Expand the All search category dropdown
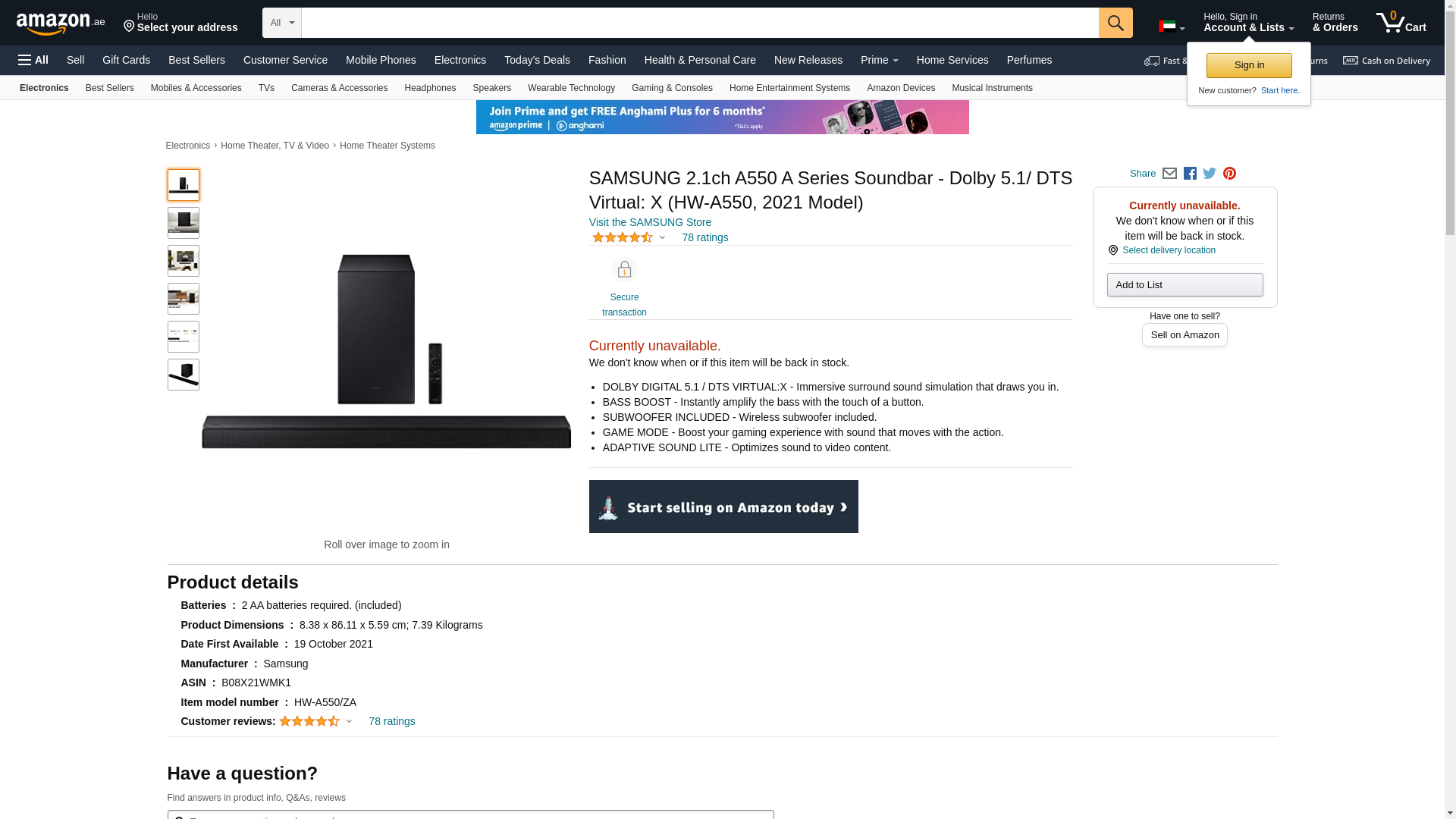The height and width of the screenshot is (819, 1456). point(281,23)
